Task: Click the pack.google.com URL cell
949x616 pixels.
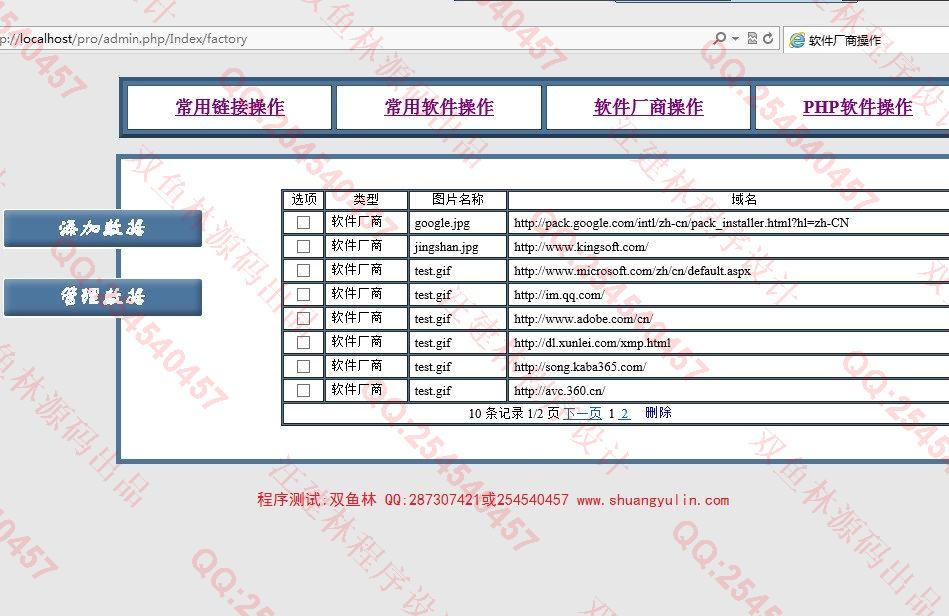Action: (729, 223)
